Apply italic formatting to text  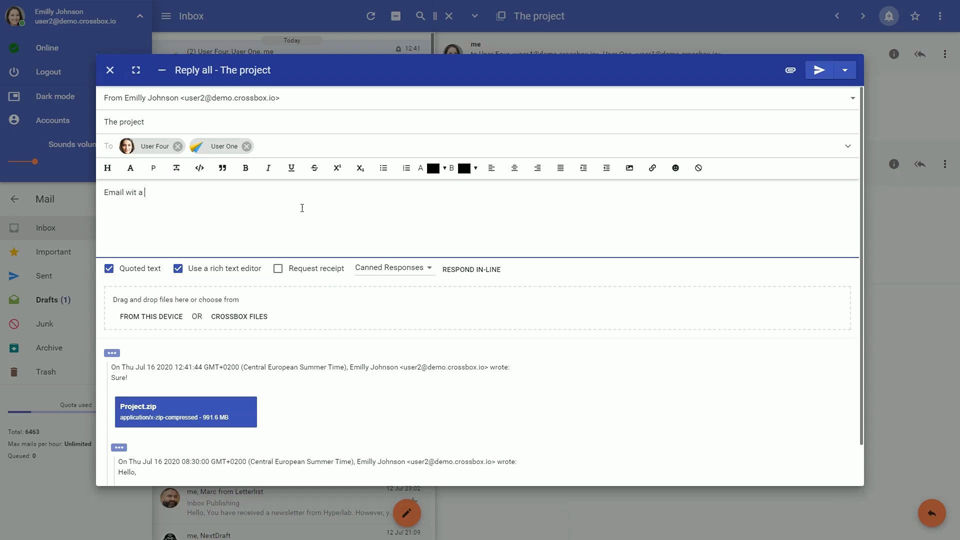coord(268,168)
